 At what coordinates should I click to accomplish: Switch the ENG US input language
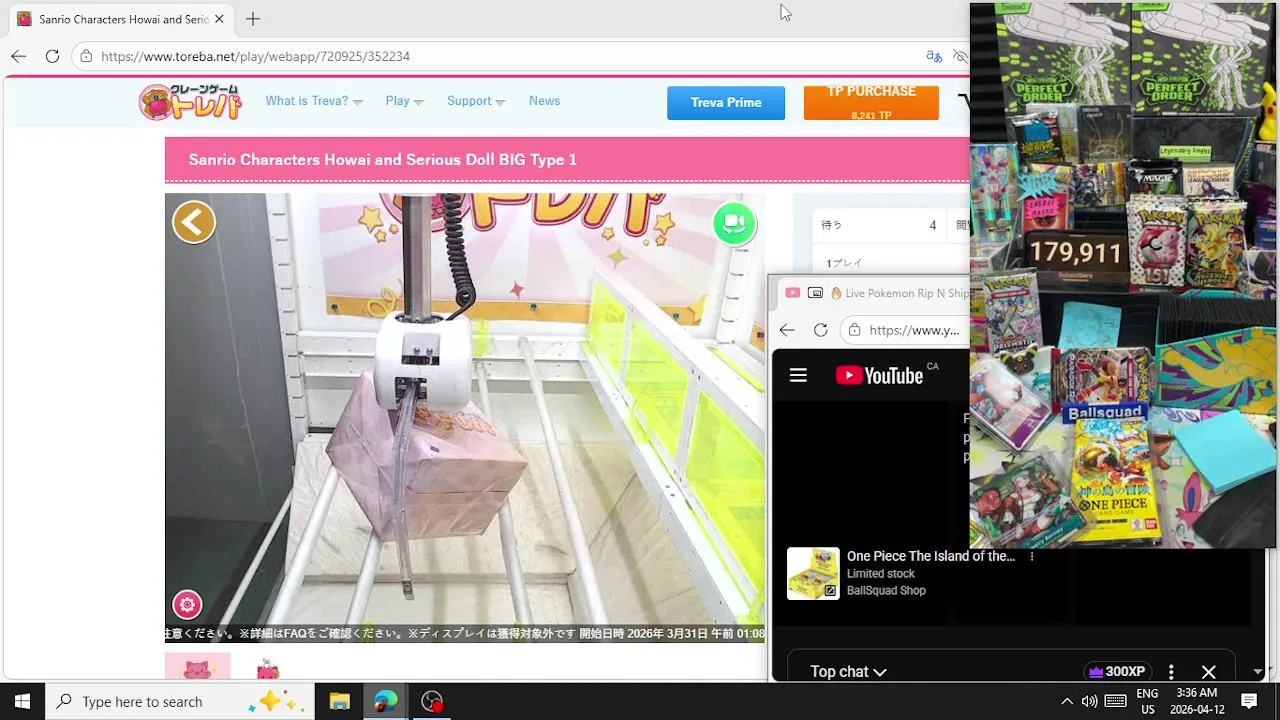tap(1147, 701)
